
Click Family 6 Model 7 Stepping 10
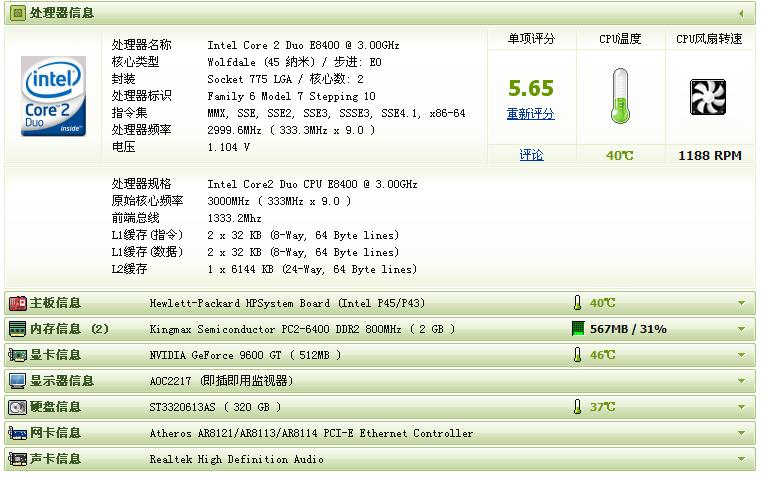[x=291, y=96]
